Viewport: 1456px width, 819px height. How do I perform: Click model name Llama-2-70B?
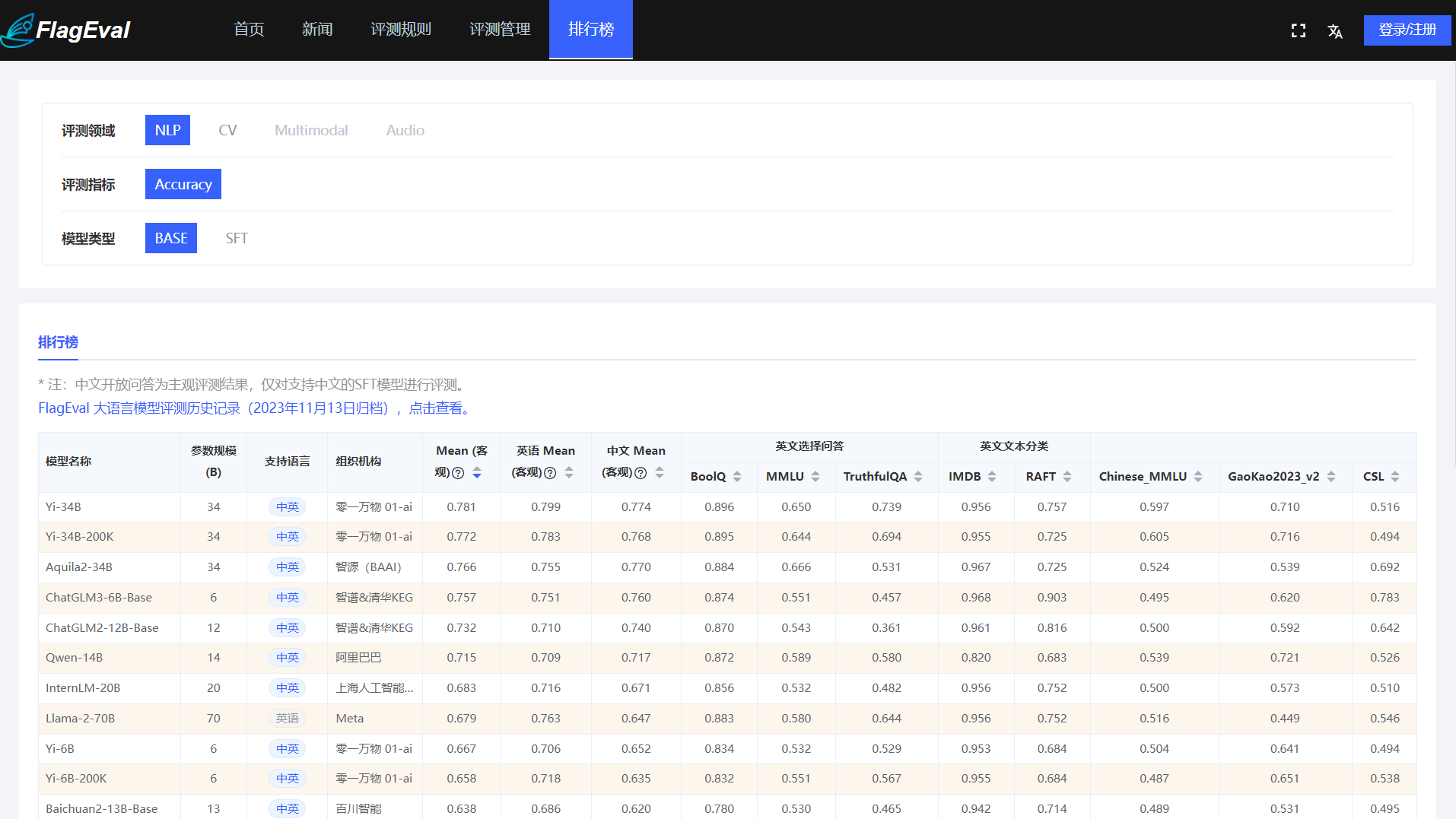point(80,718)
